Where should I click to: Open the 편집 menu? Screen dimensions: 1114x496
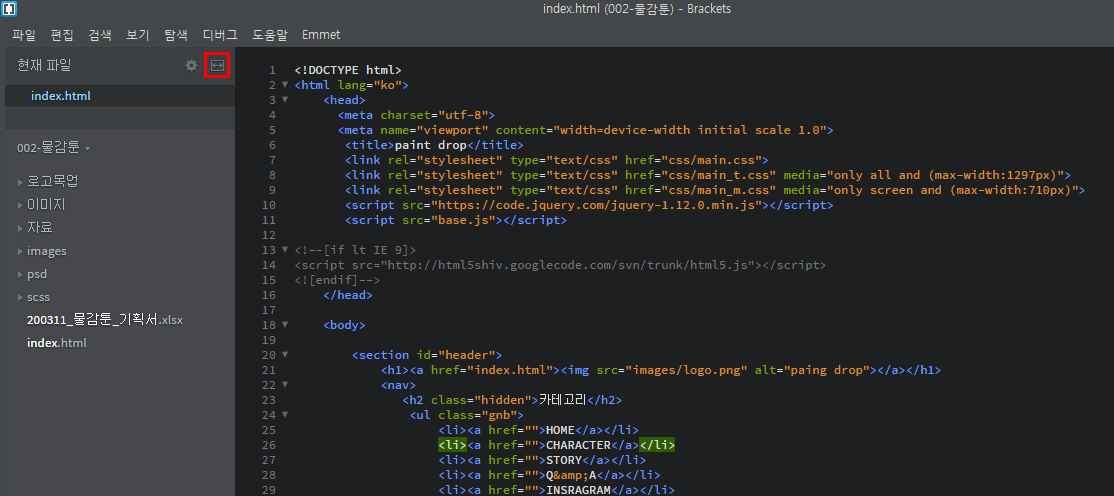pyautogui.click(x=62, y=34)
